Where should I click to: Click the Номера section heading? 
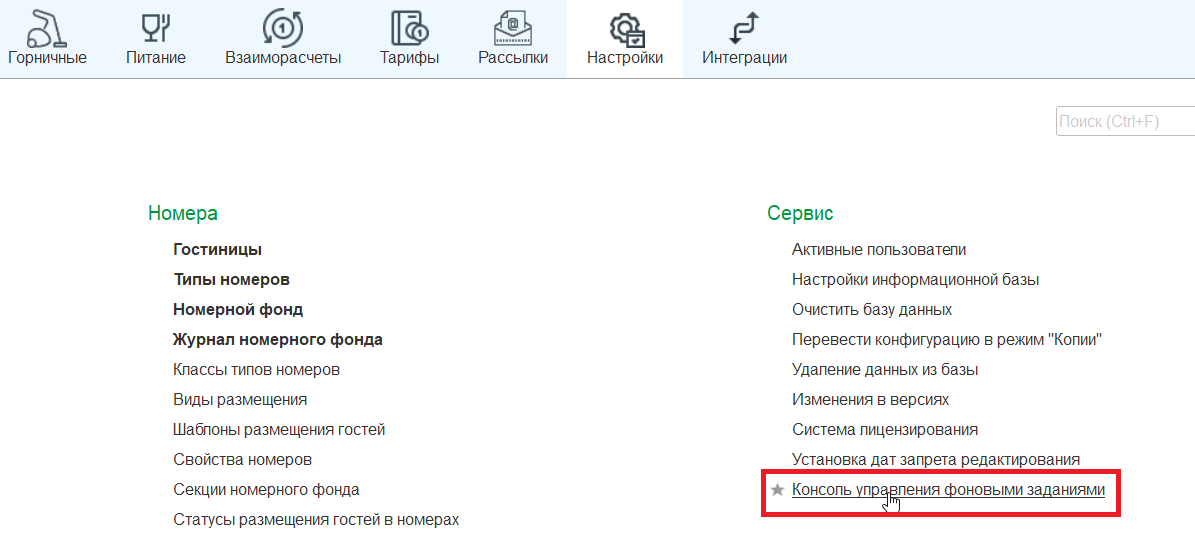(183, 213)
